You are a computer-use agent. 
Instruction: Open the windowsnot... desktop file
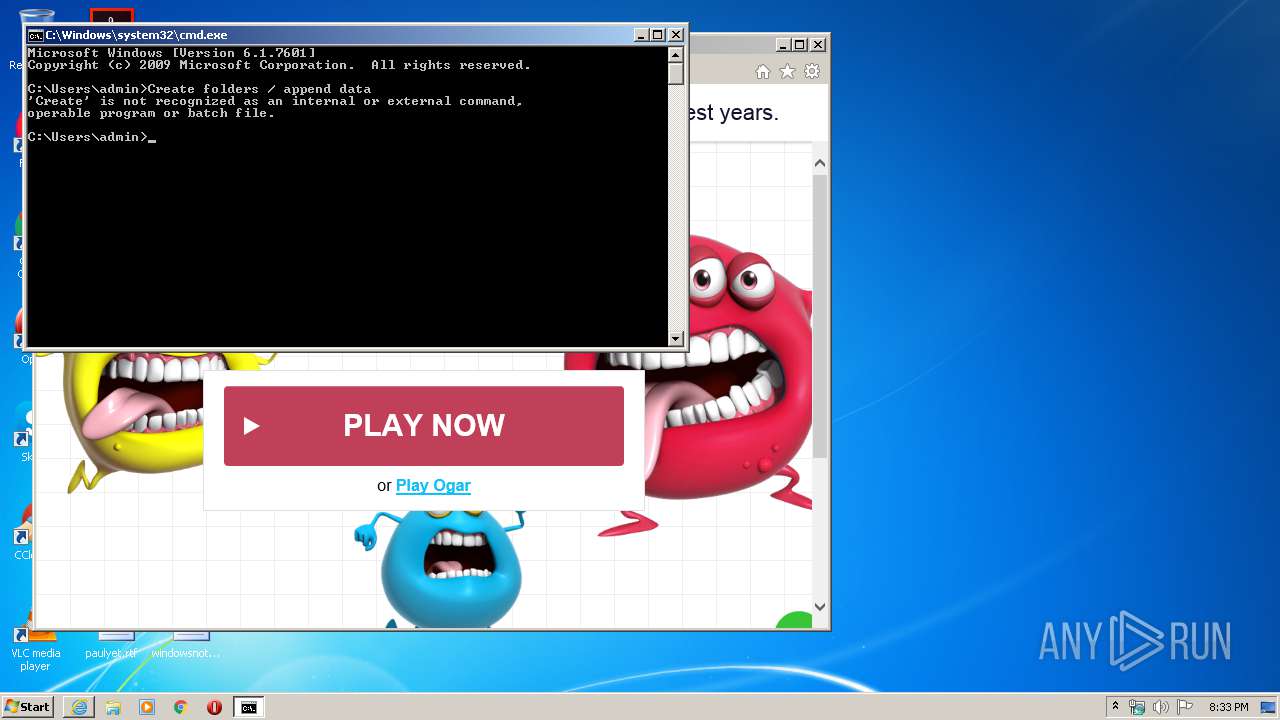point(186,645)
